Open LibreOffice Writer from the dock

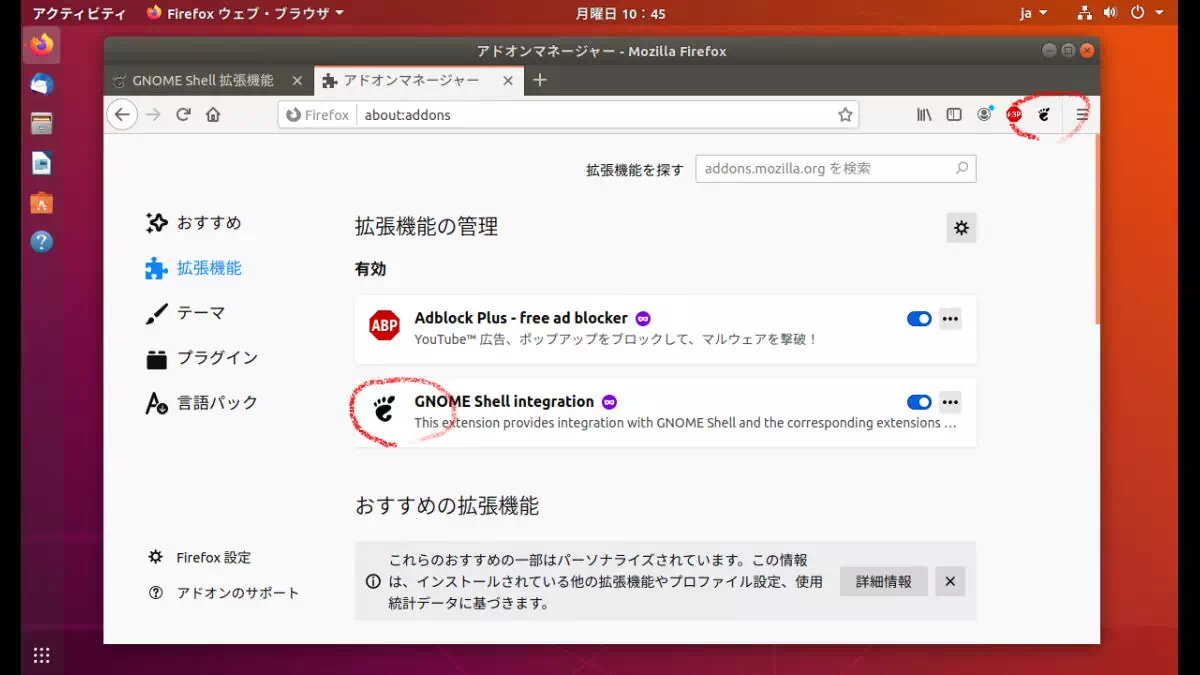(41, 163)
